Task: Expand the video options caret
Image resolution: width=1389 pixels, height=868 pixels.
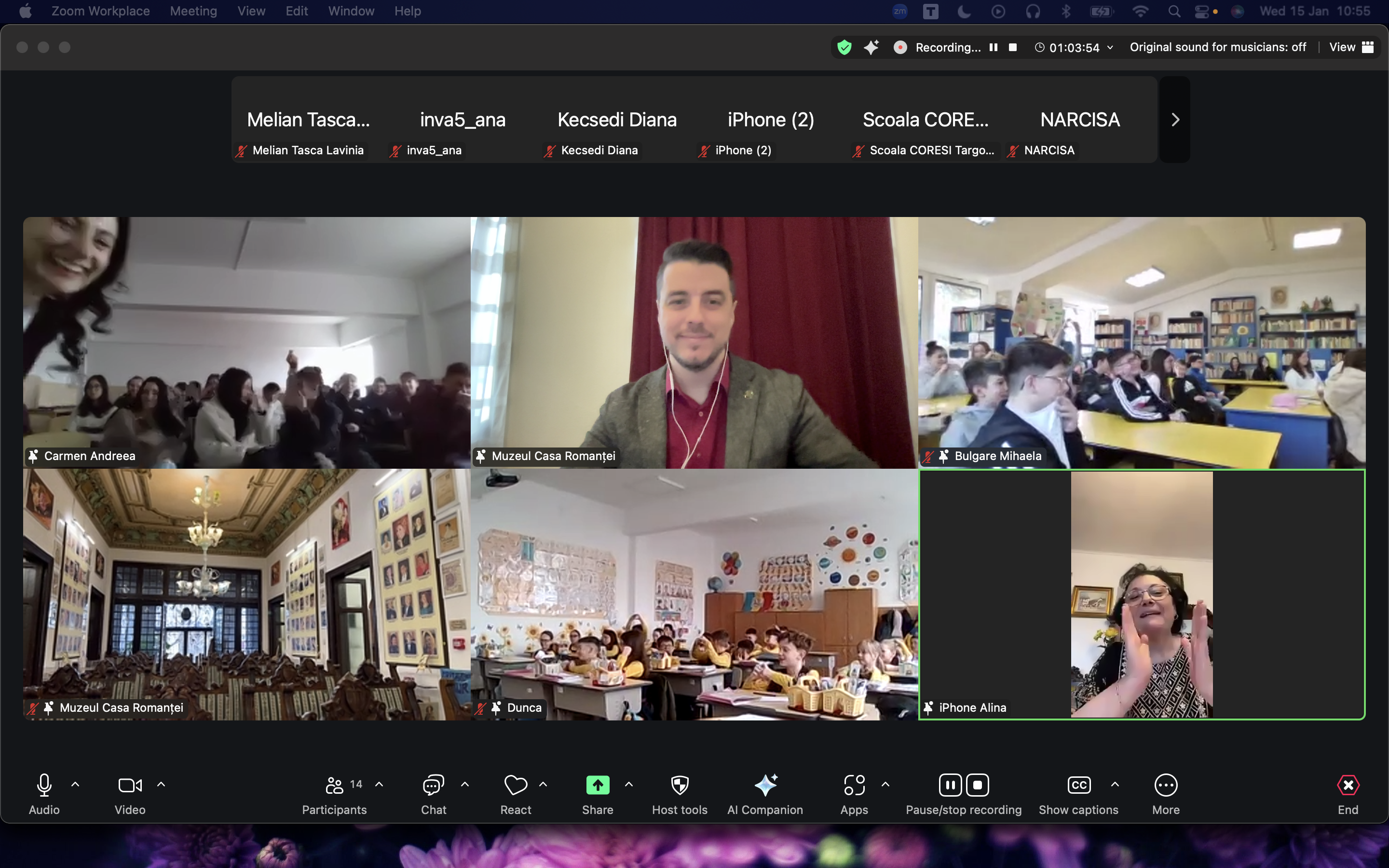Action: point(161,784)
